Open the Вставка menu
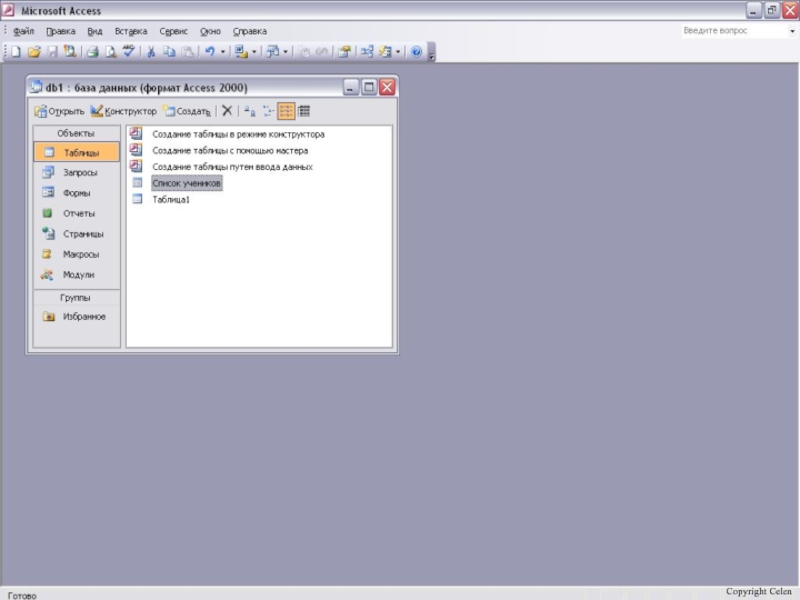Screen dimensions: 800x600 click(130, 31)
